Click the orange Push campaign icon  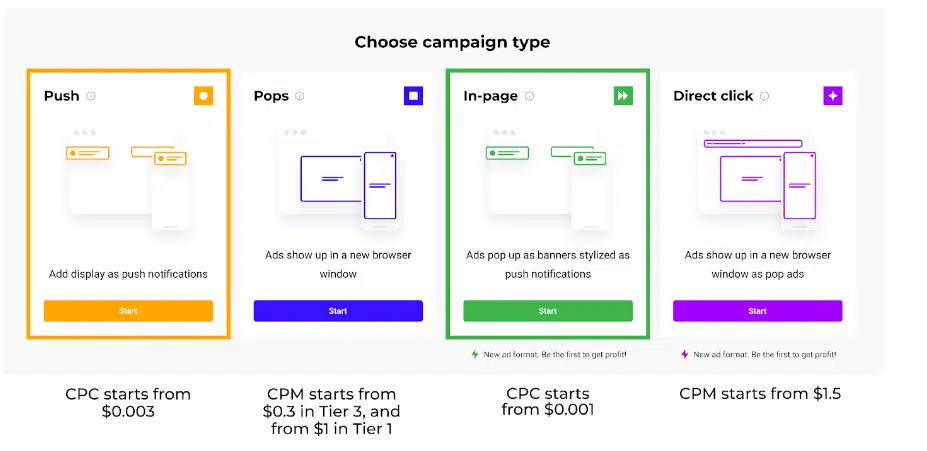[203, 96]
